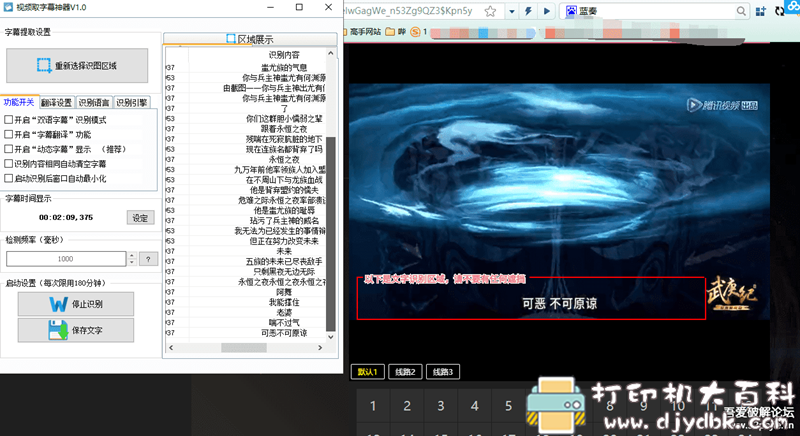800x436 pixels.
Task: Click the ? help button beside frequency
Action: (x=148, y=259)
